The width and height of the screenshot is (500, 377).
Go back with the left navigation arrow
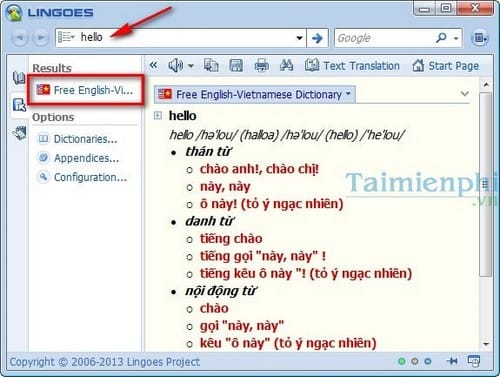[20, 38]
